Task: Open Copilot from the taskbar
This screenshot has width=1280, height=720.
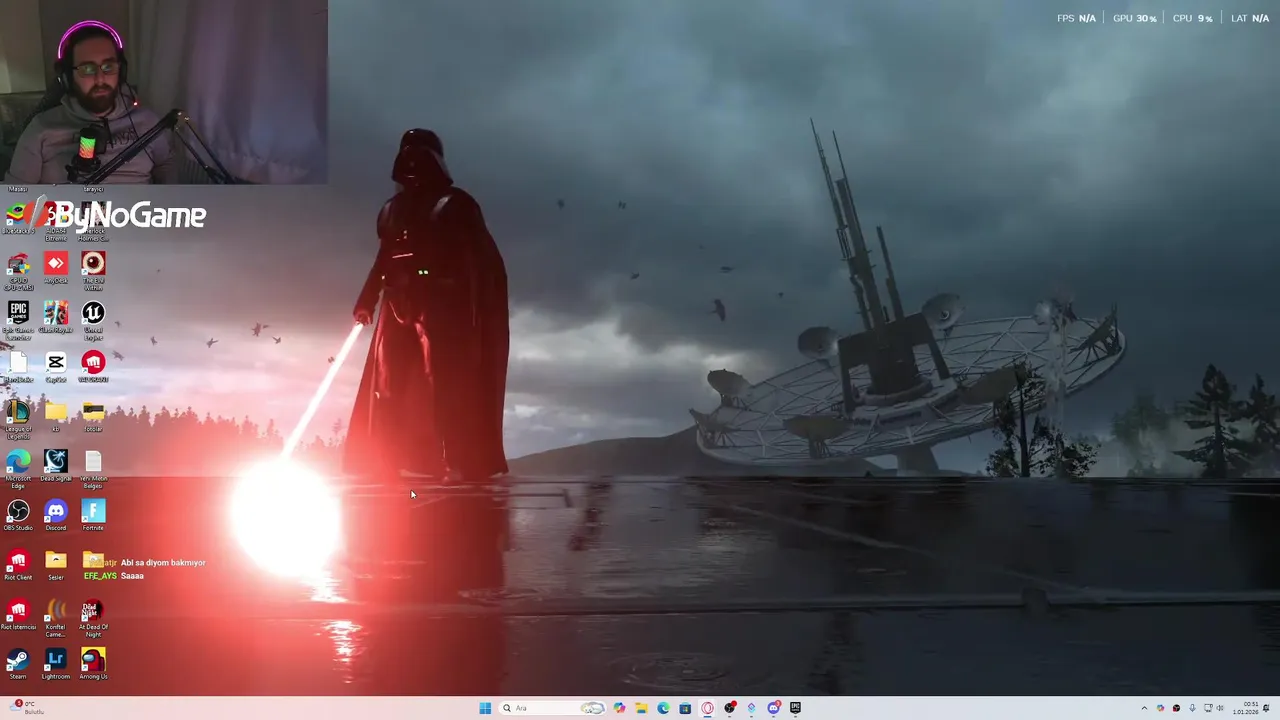Action: 620,708
